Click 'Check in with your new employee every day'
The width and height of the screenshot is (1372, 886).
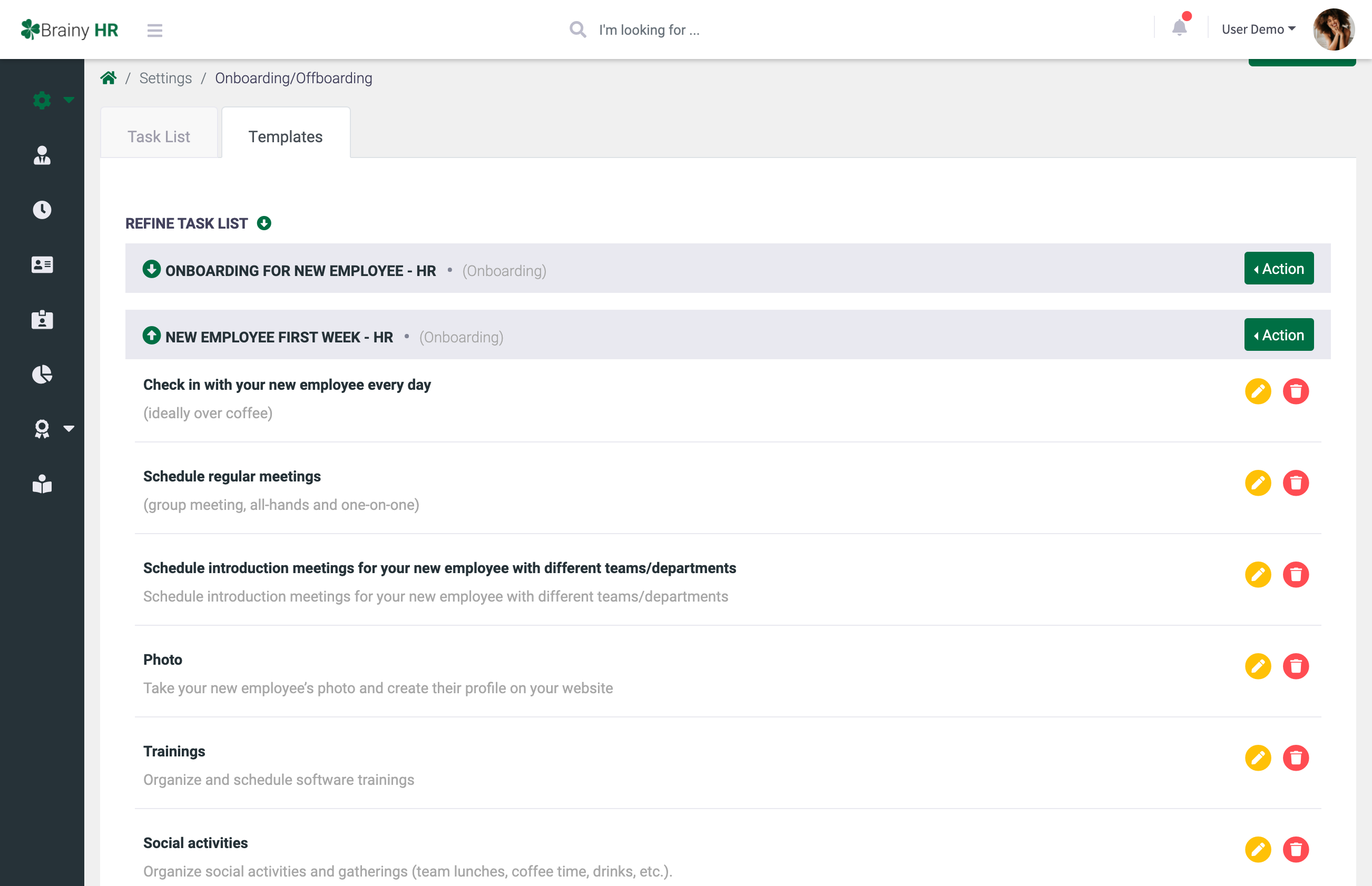(x=287, y=385)
